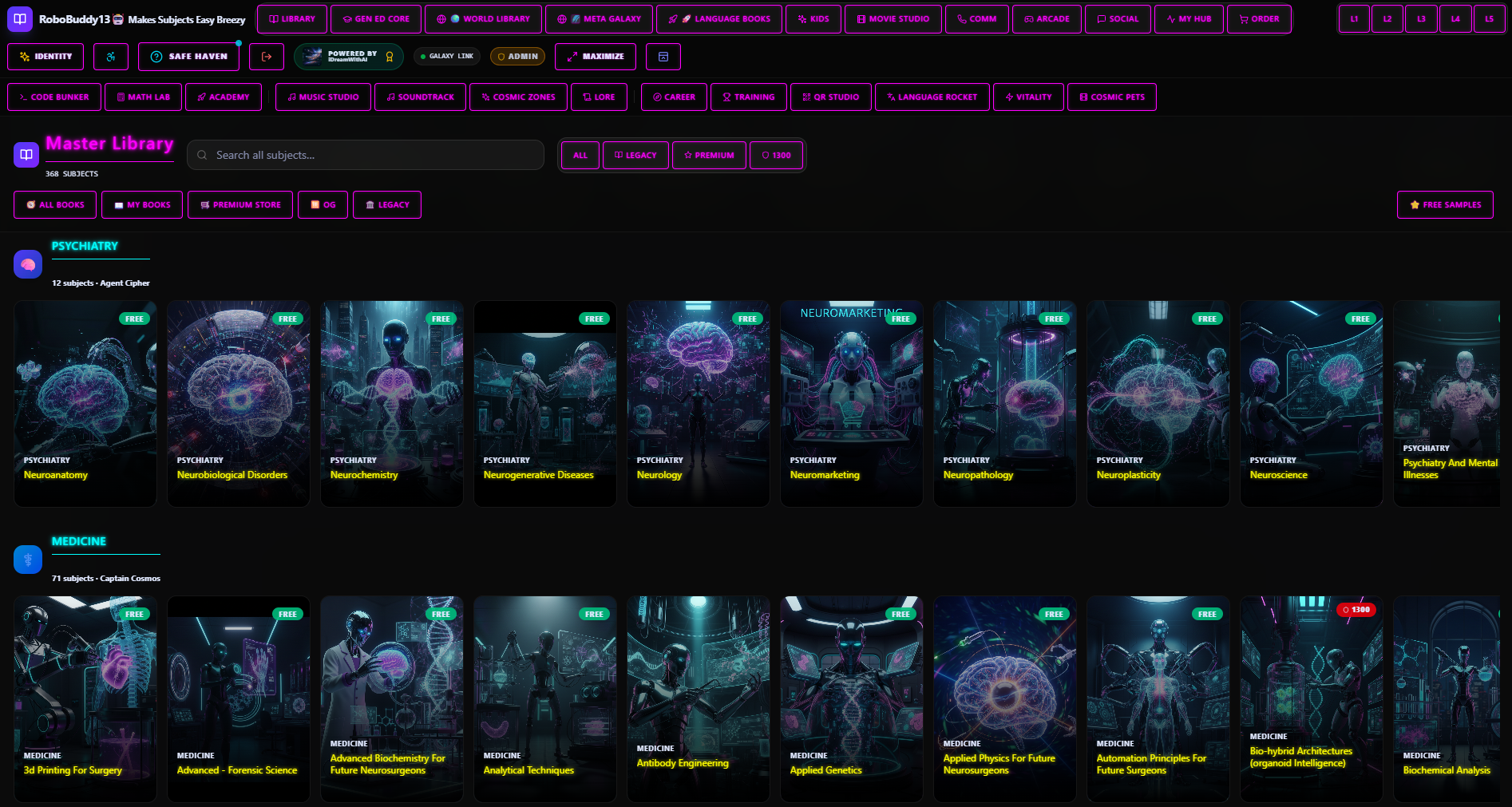
Task: Open the Language Books tab
Action: tap(719, 19)
